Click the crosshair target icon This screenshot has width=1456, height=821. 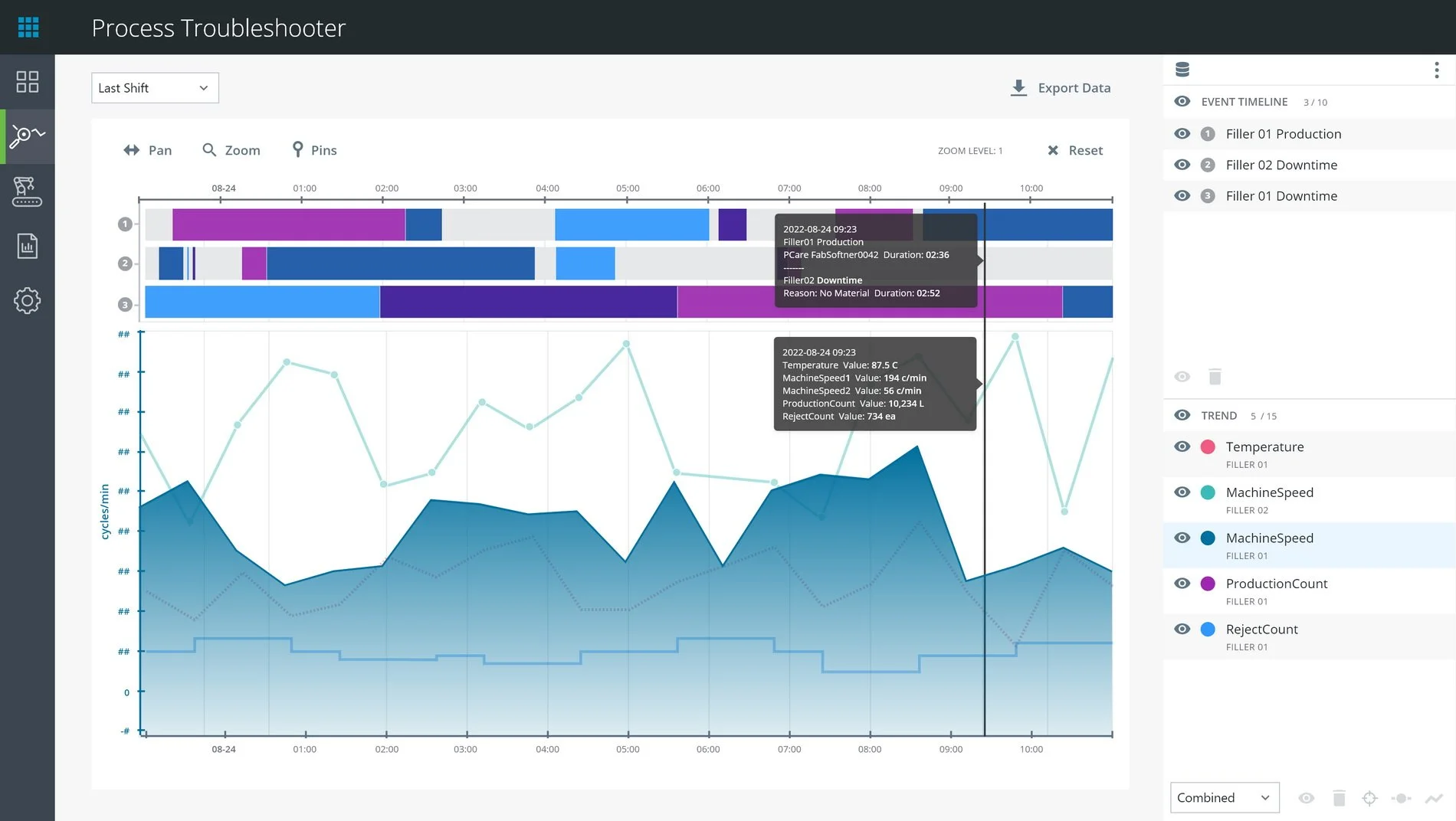pyautogui.click(x=1370, y=798)
